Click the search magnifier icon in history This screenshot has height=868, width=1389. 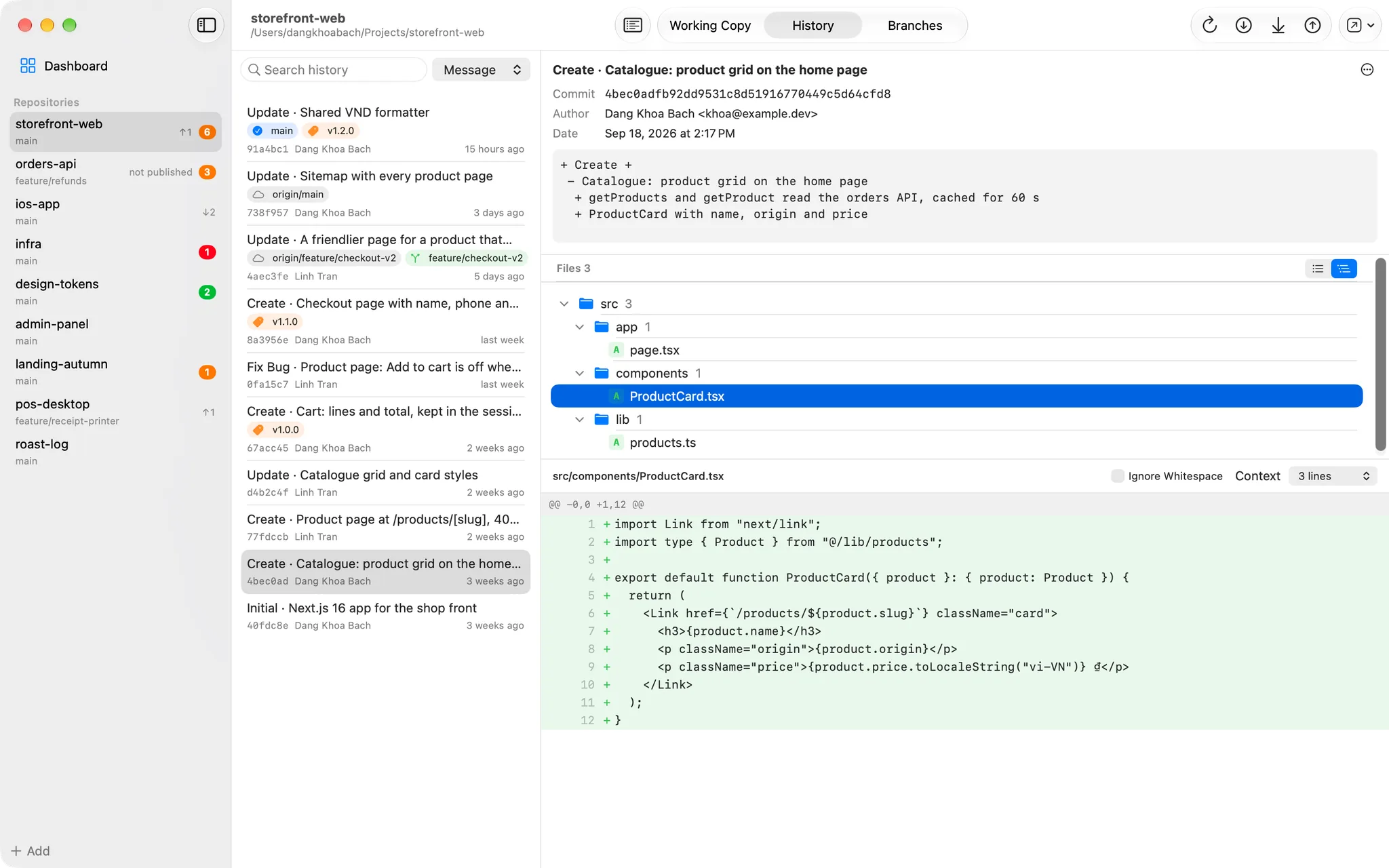tap(254, 70)
